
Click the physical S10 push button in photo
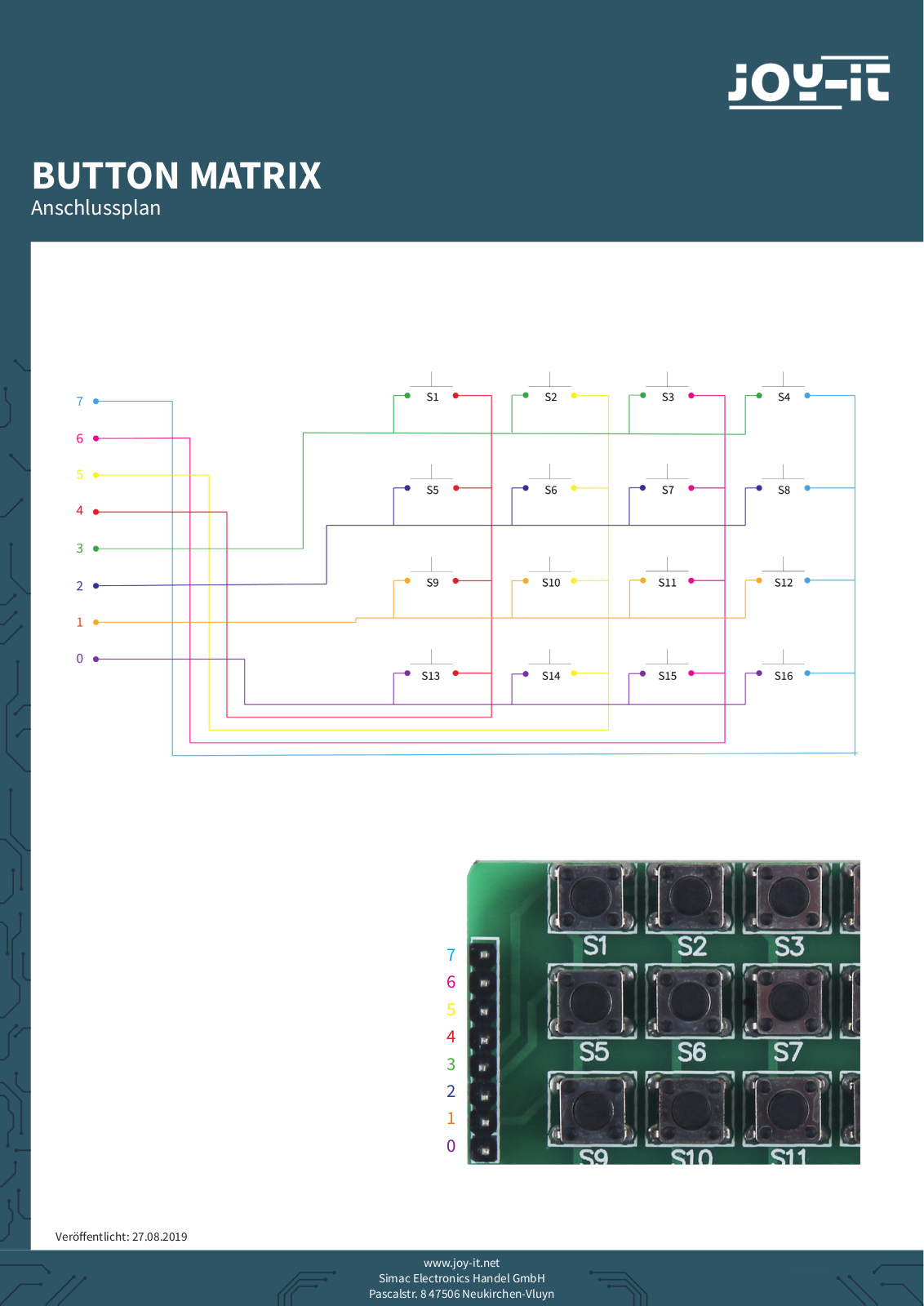pos(690,1108)
